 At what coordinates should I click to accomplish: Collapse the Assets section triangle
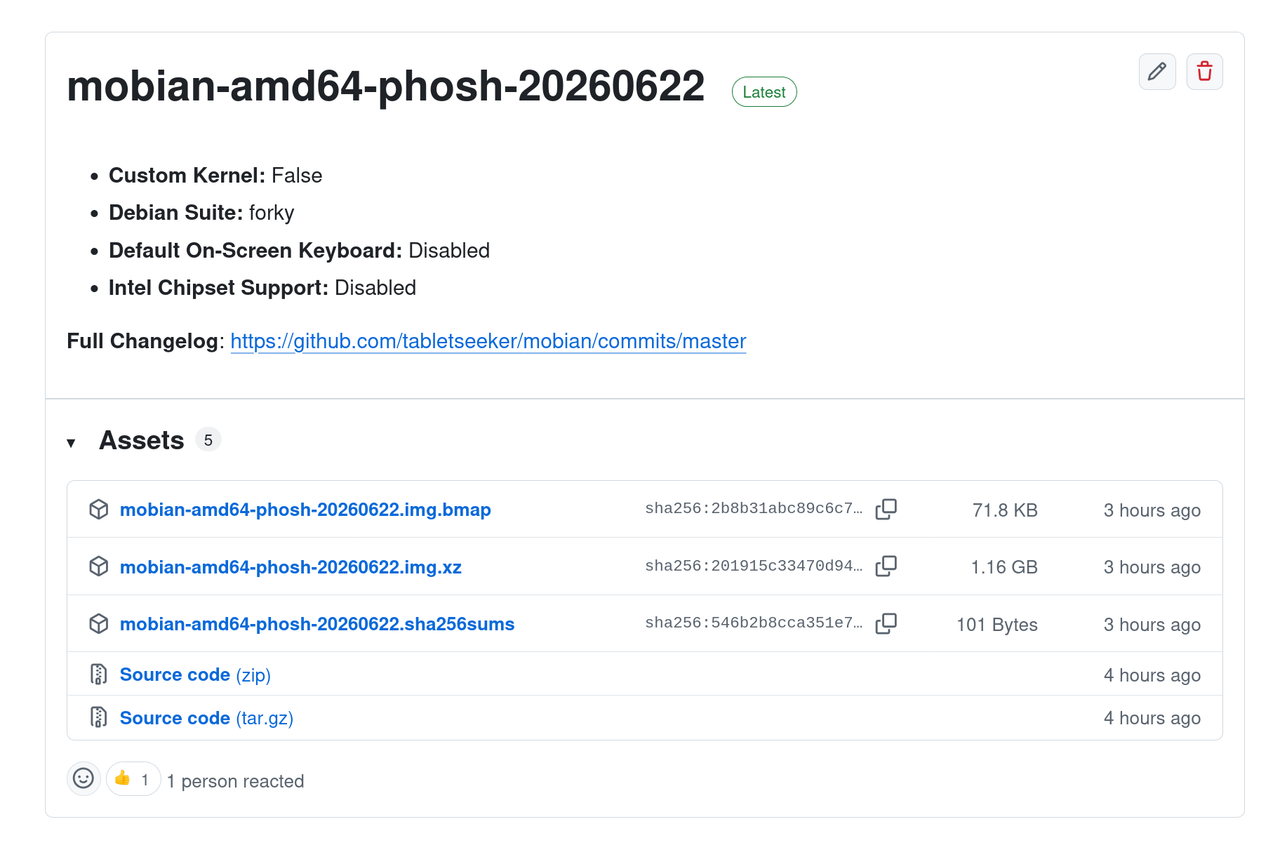pyautogui.click(x=71, y=442)
